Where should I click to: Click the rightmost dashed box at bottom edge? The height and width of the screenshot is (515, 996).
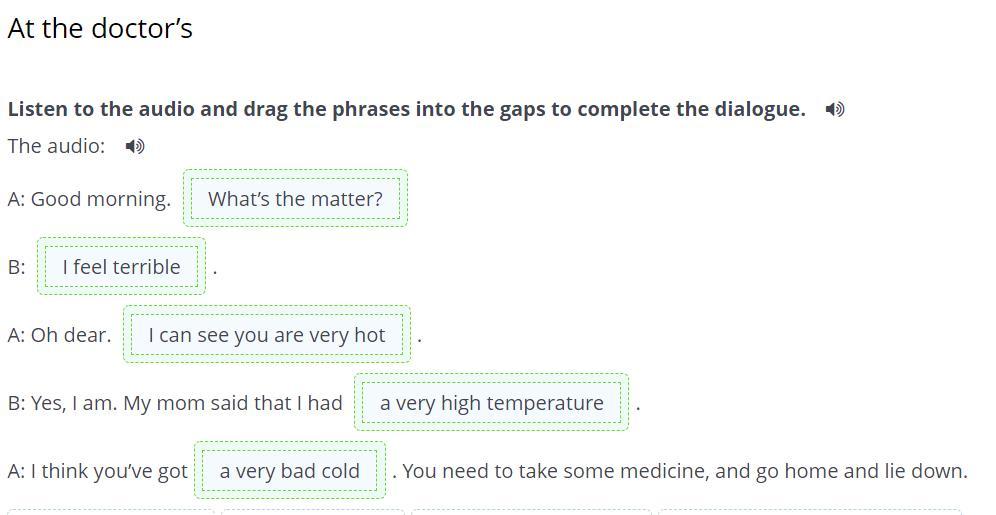pyautogui.click(x=808, y=512)
